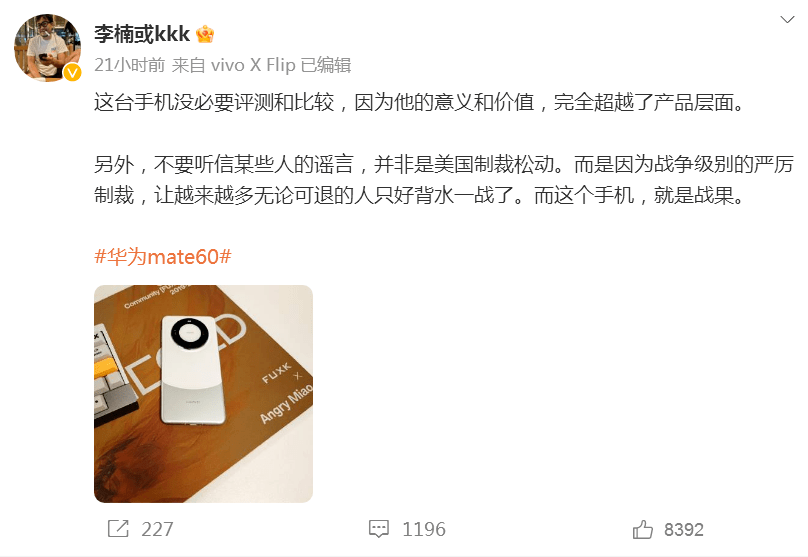Open the comments speech bubble icon
808x557 pixels.
tap(379, 529)
